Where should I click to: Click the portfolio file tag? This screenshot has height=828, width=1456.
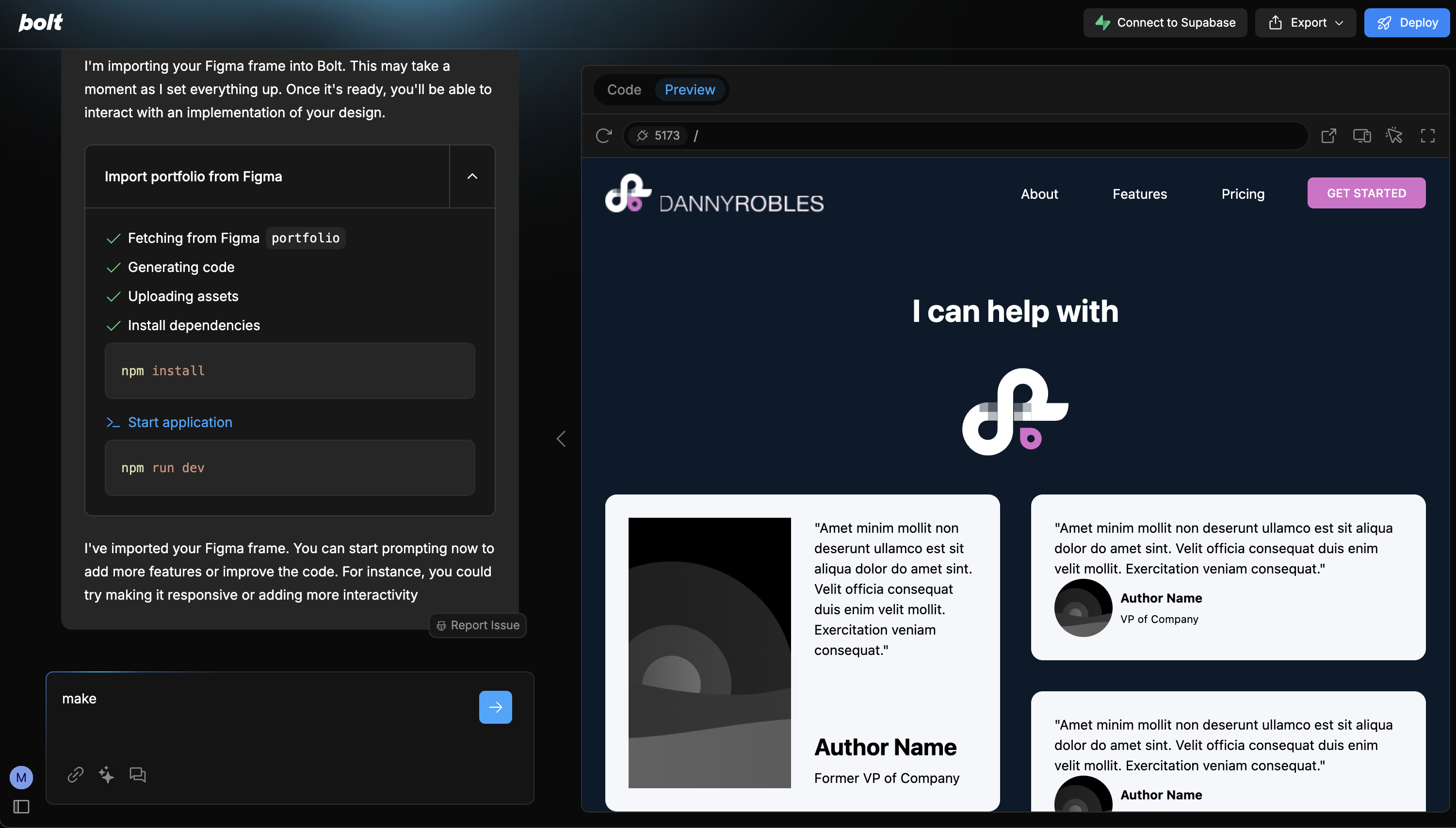(x=306, y=238)
